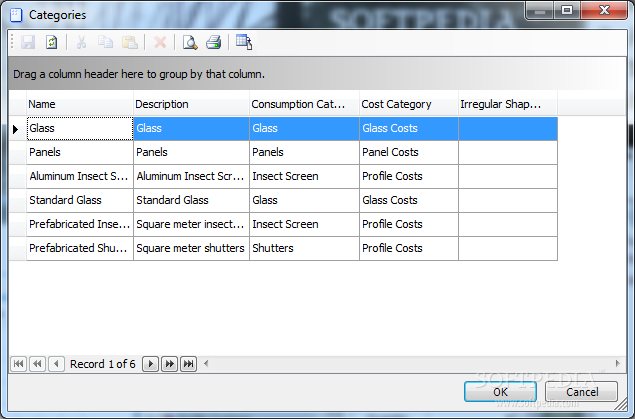
Task: Click the 'Aluminum Insect Scr...' description cell
Action: (x=191, y=176)
